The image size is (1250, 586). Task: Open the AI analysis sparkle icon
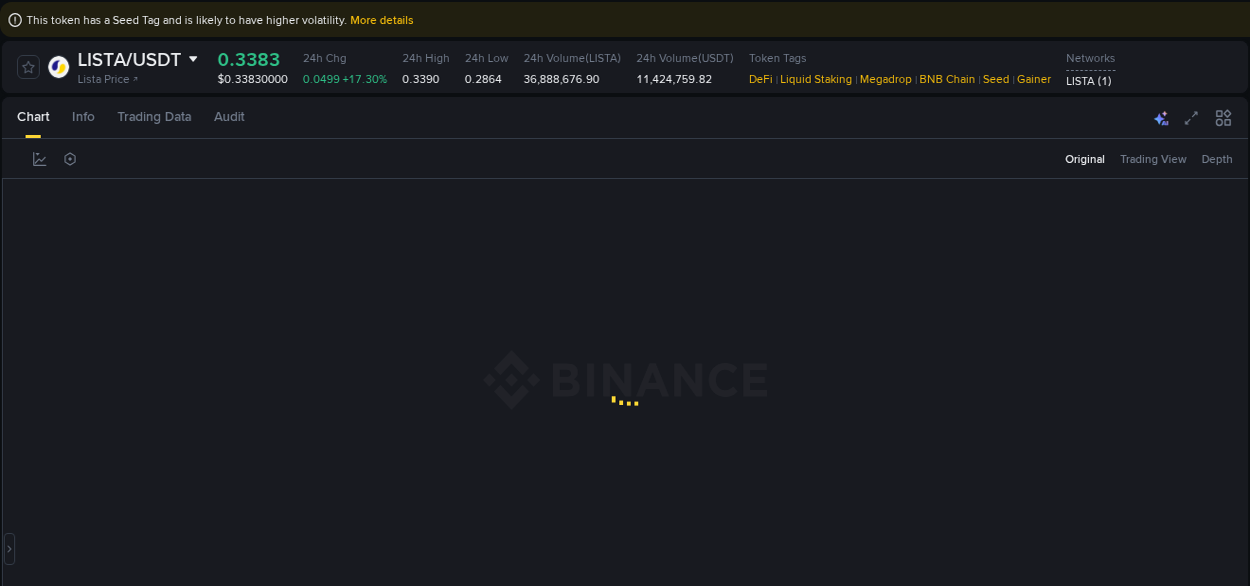point(1161,117)
